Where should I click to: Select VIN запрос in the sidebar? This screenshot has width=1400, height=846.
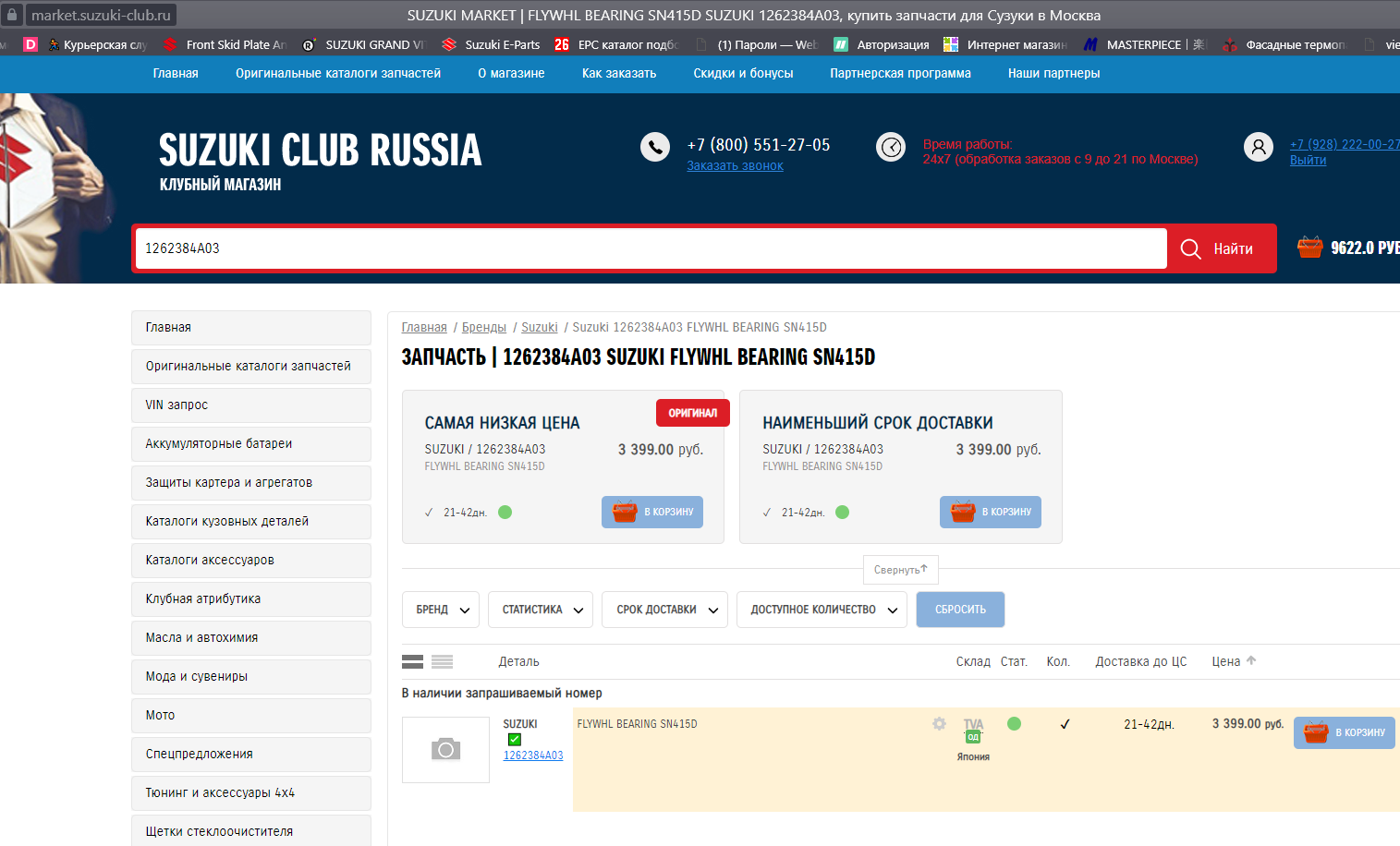coord(250,405)
